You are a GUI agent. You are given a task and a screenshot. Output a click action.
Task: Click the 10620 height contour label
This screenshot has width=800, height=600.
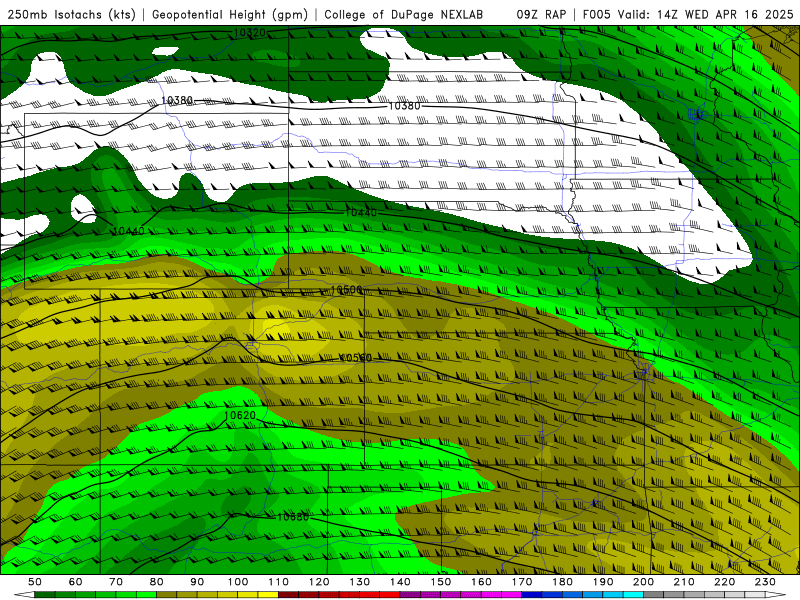click(x=239, y=415)
